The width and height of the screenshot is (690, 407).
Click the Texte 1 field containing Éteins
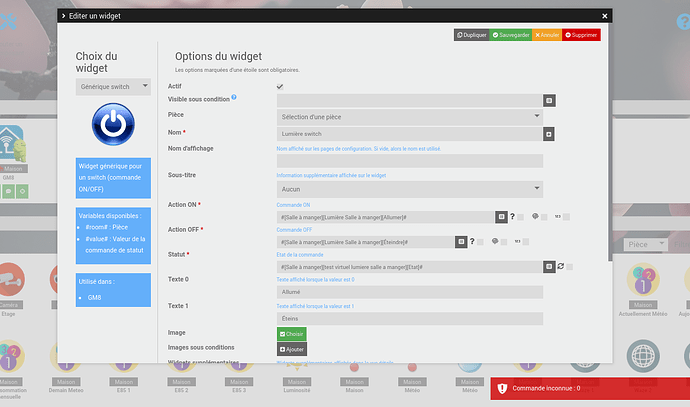(x=410, y=319)
